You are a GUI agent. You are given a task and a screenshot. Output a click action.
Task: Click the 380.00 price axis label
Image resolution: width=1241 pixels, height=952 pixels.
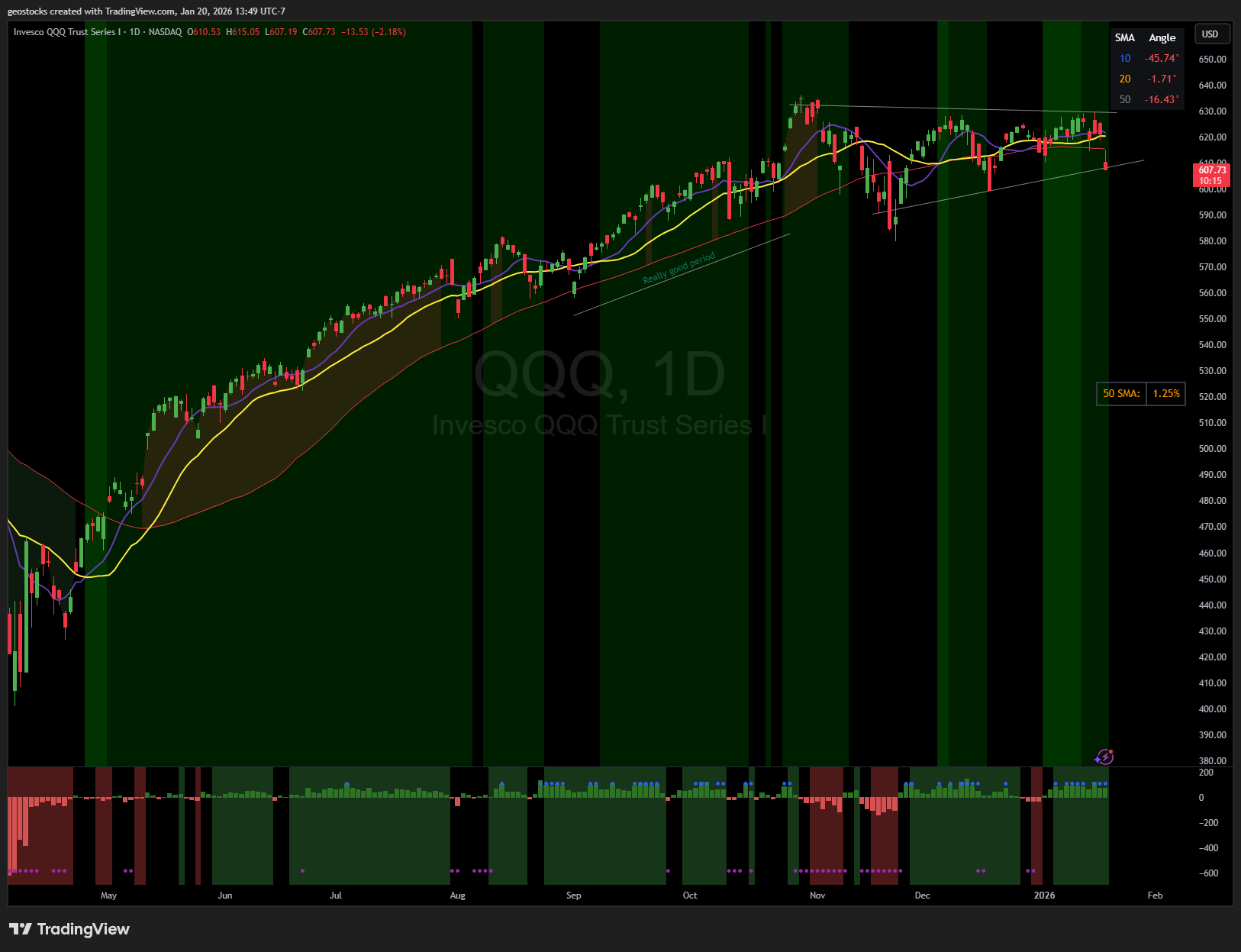pyautogui.click(x=1212, y=761)
